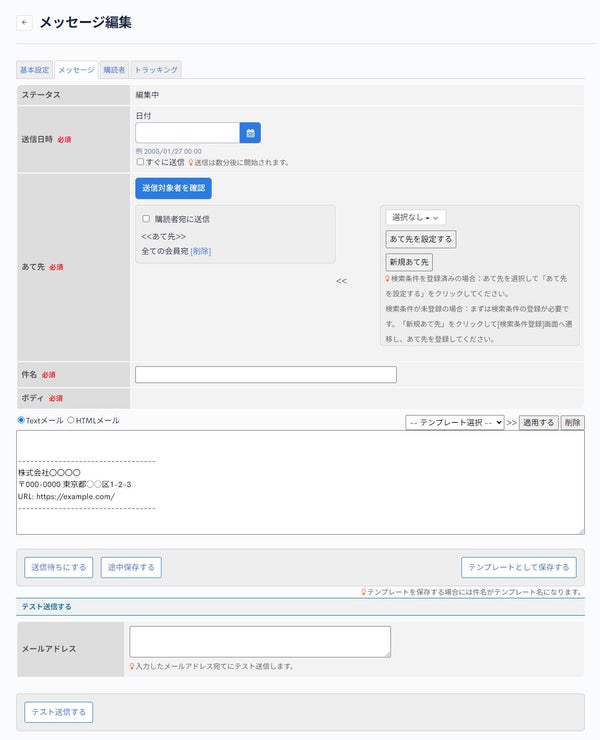Open the 選択なし dropdown
600x740 pixels.
(x=415, y=218)
